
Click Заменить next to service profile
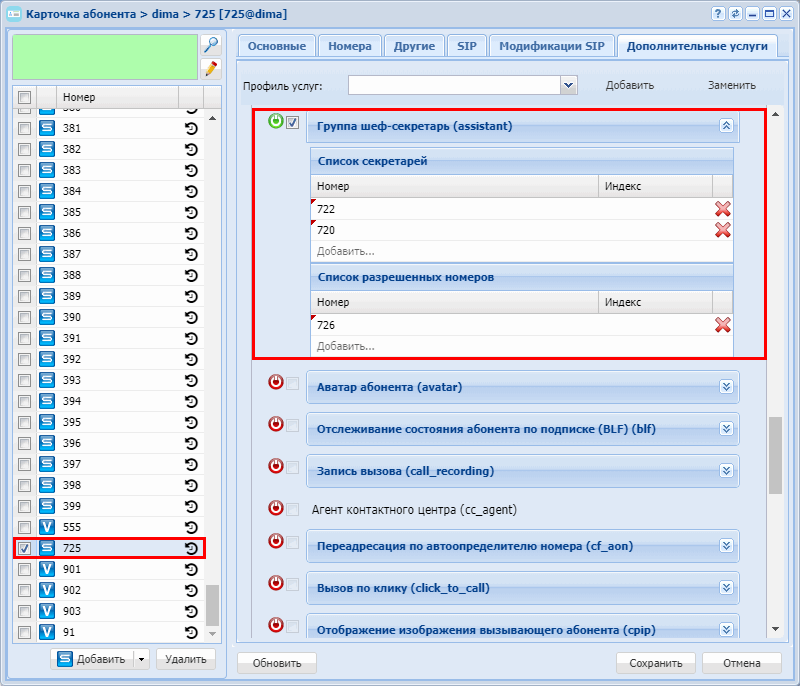coord(732,85)
